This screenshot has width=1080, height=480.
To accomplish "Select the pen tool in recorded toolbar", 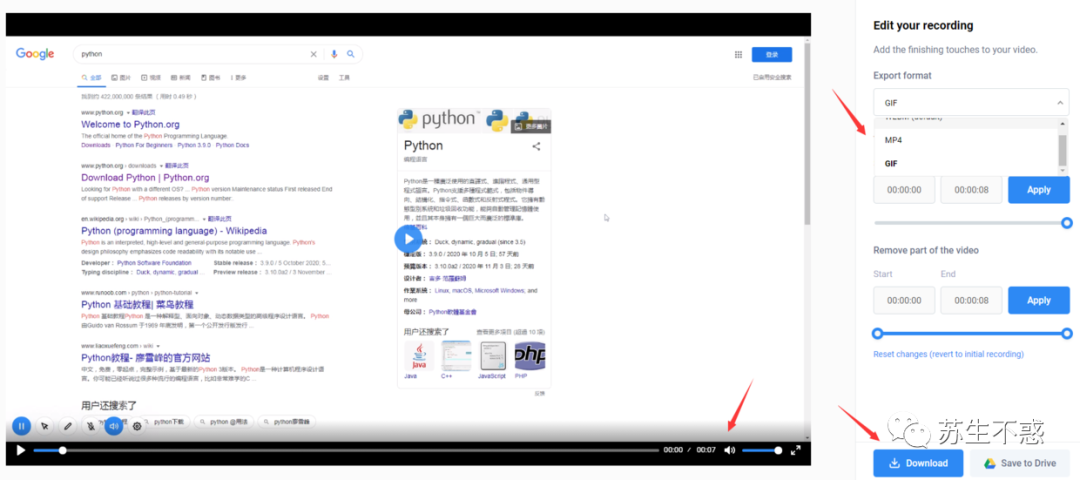I will tap(68, 426).
